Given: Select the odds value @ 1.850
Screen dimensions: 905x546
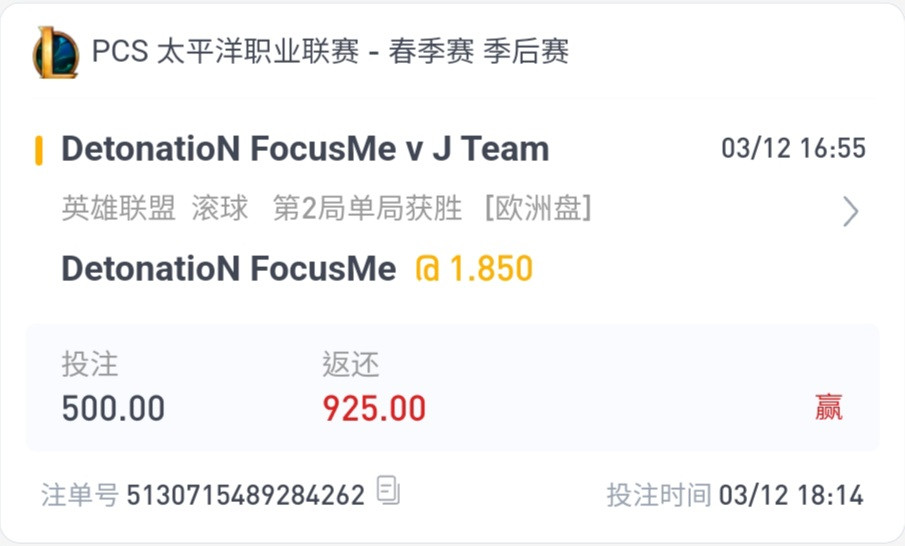Looking at the screenshot, I should pos(474,269).
